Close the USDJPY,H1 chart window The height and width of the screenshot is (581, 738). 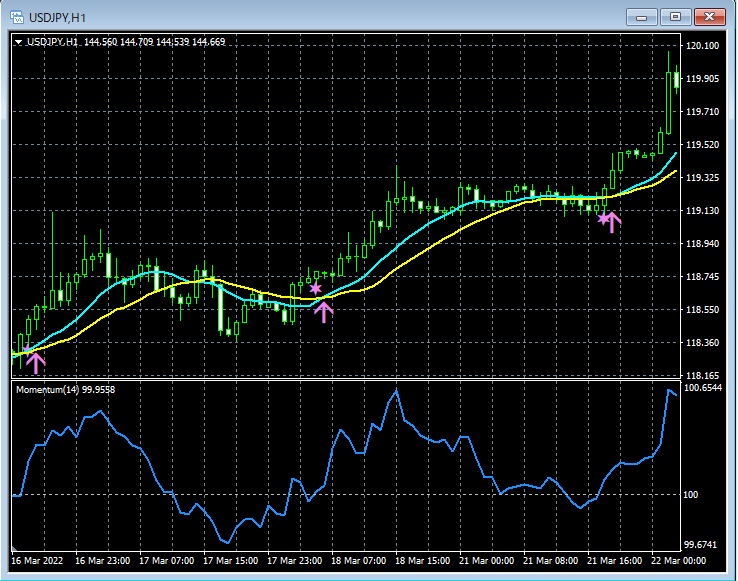(x=710, y=17)
